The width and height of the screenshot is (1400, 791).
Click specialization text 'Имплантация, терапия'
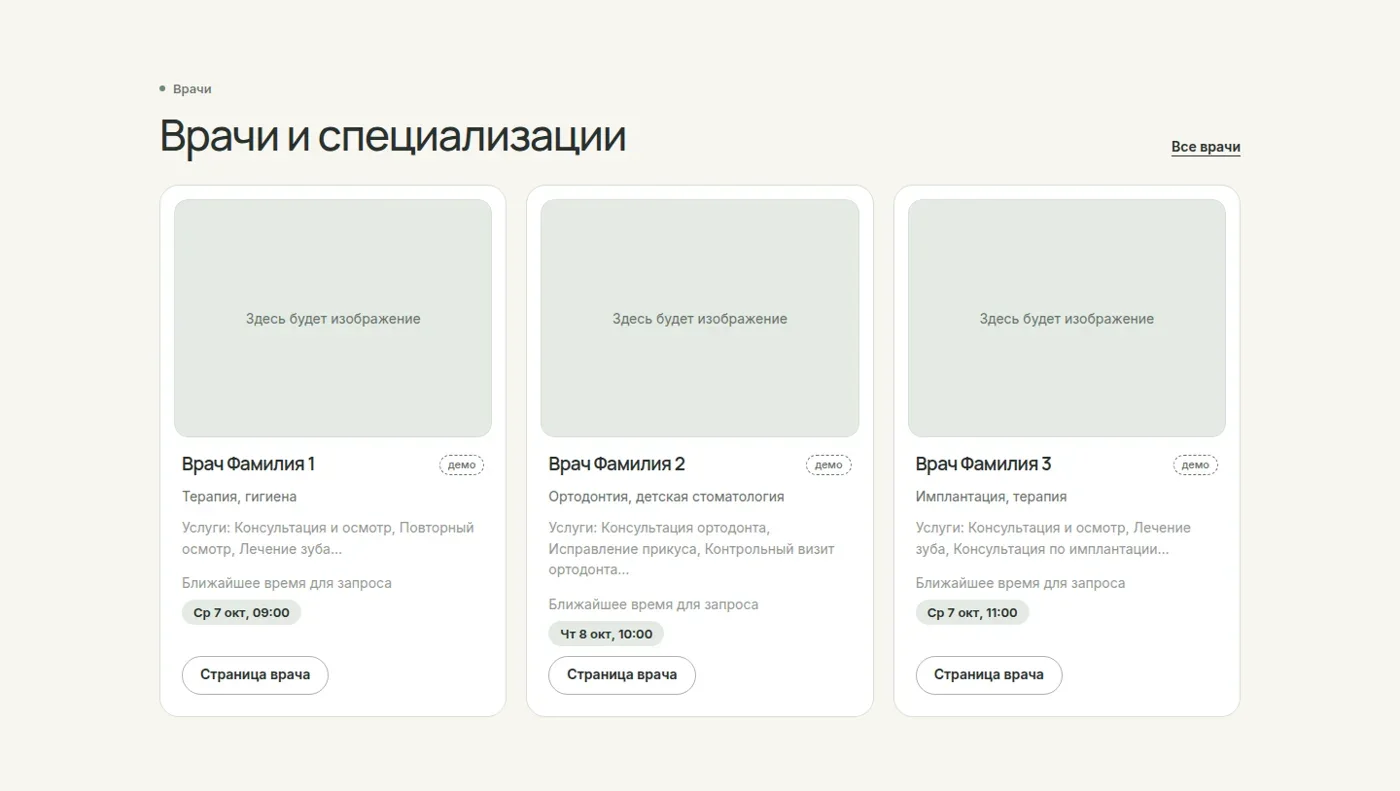point(991,497)
